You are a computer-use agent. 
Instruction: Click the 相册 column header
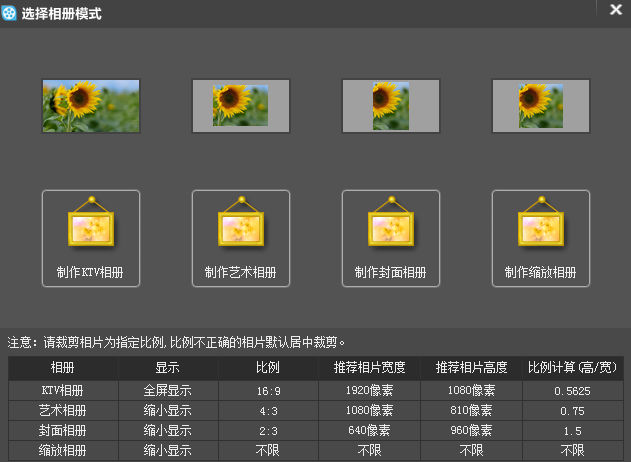[x=63, y=368]
